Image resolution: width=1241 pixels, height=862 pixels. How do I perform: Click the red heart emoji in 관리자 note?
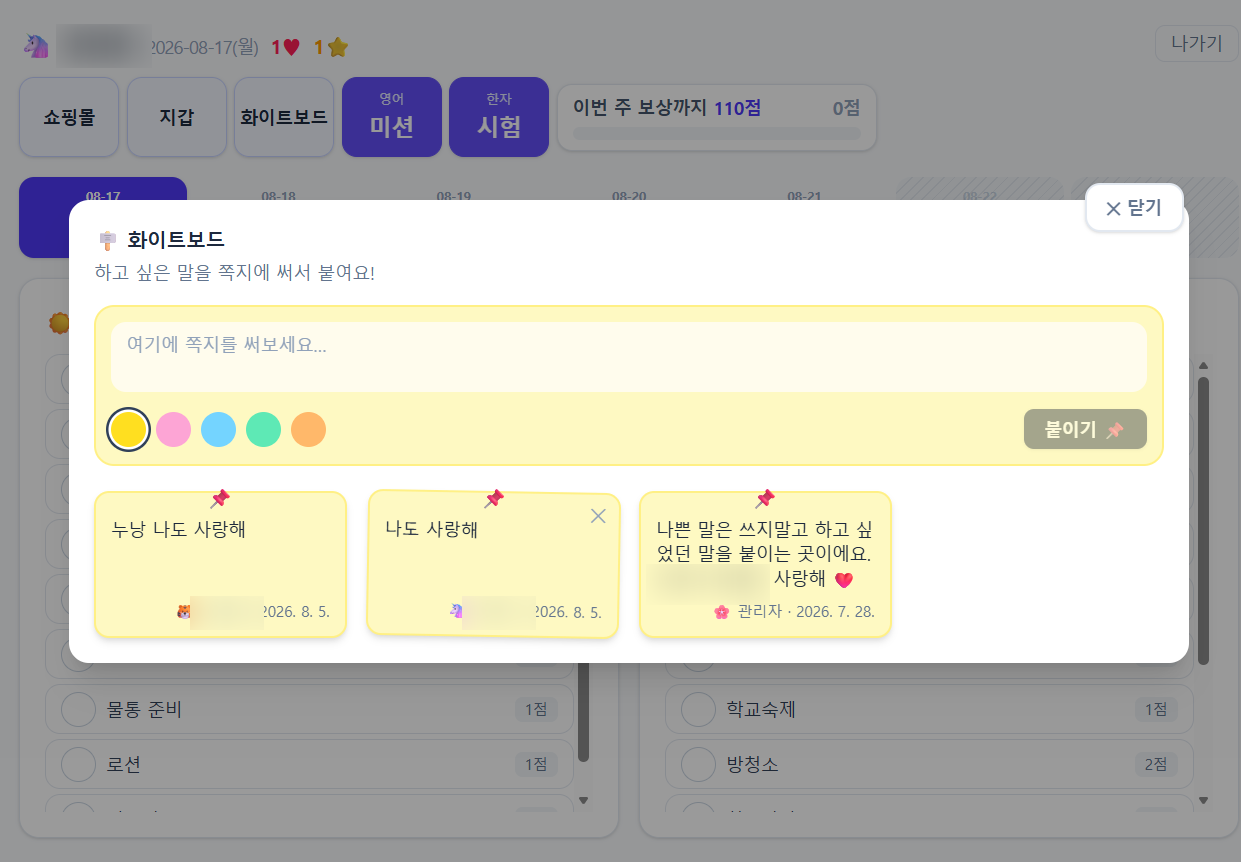tap(844, 580)
